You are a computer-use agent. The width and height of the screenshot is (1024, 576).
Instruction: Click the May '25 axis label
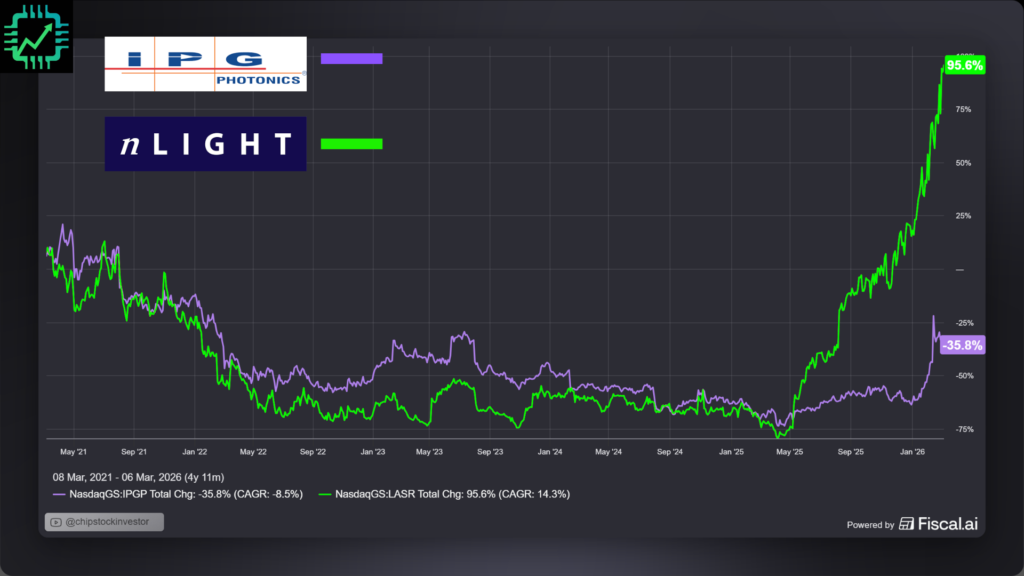[790, 452]
